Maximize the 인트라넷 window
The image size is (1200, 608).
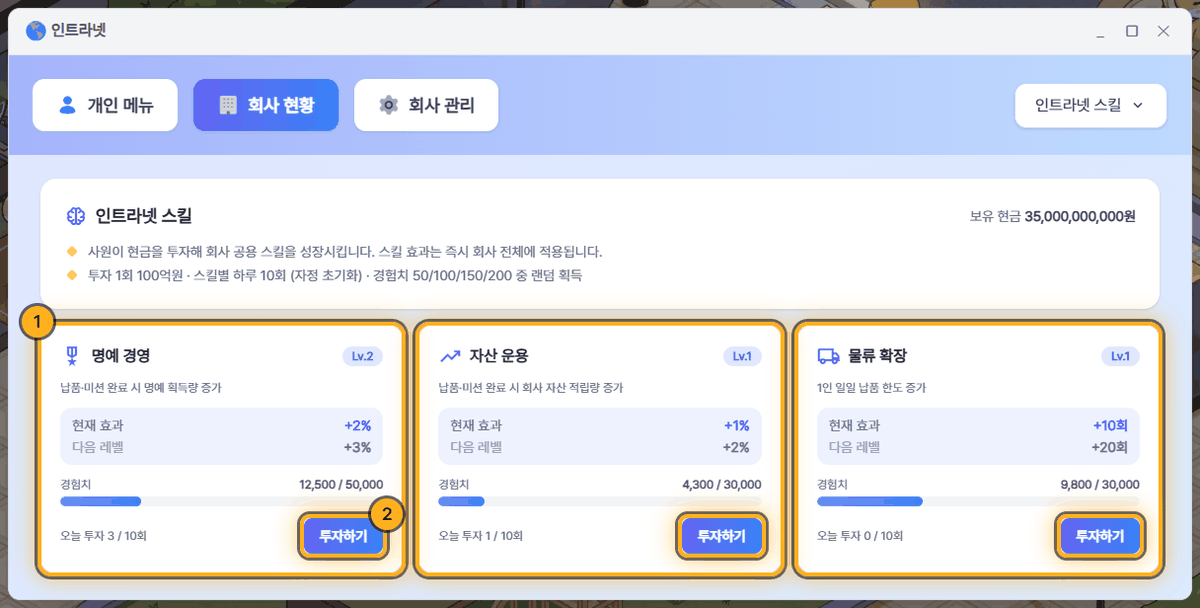point(1132,31)
